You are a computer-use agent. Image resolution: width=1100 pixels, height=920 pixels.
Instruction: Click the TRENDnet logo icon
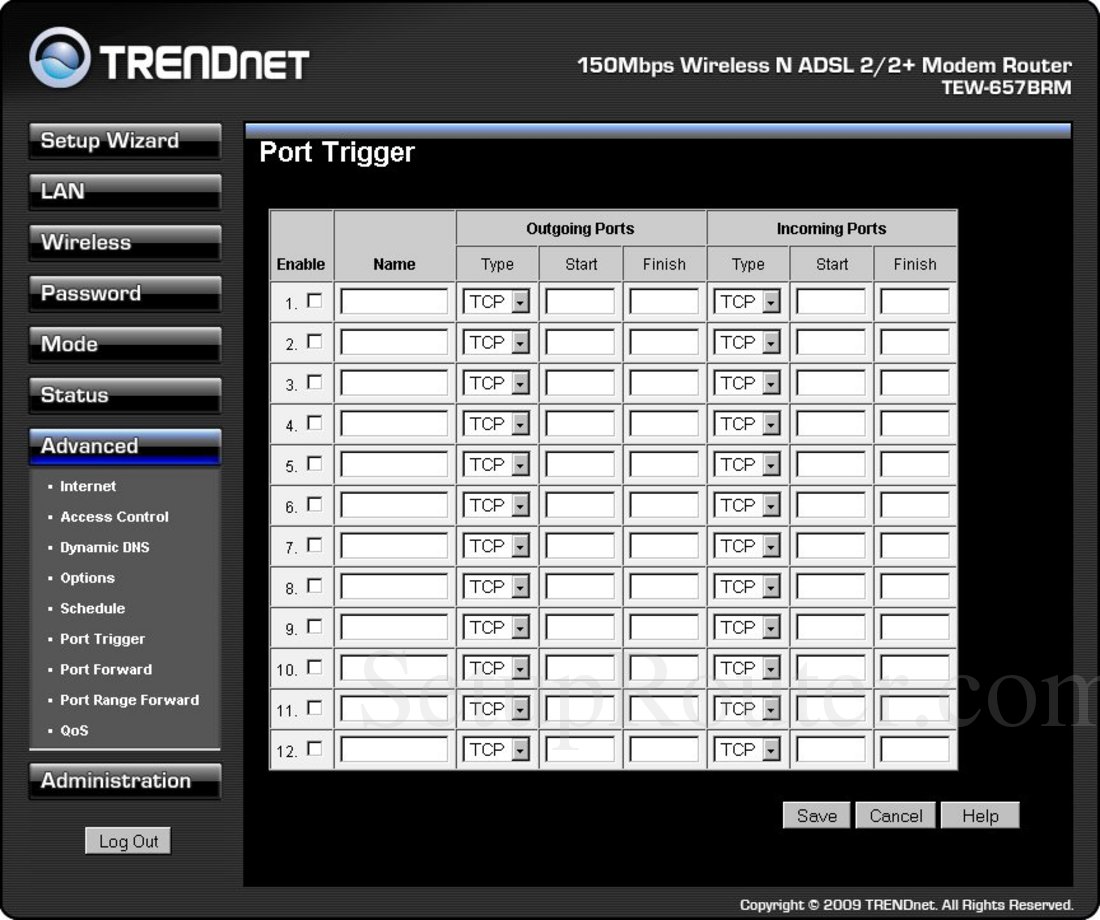(x=62, y=58)
